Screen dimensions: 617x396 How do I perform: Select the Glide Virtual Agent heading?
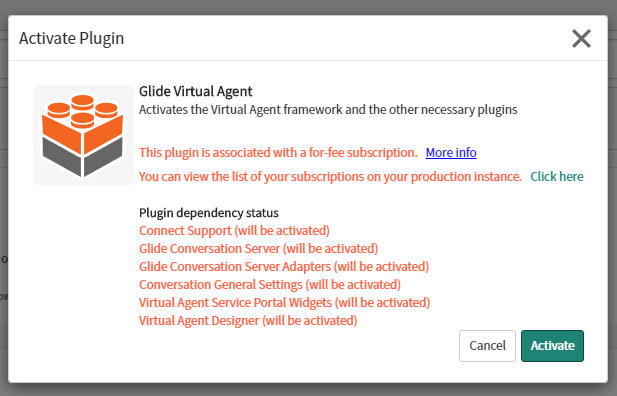click(x=196, y=91)
